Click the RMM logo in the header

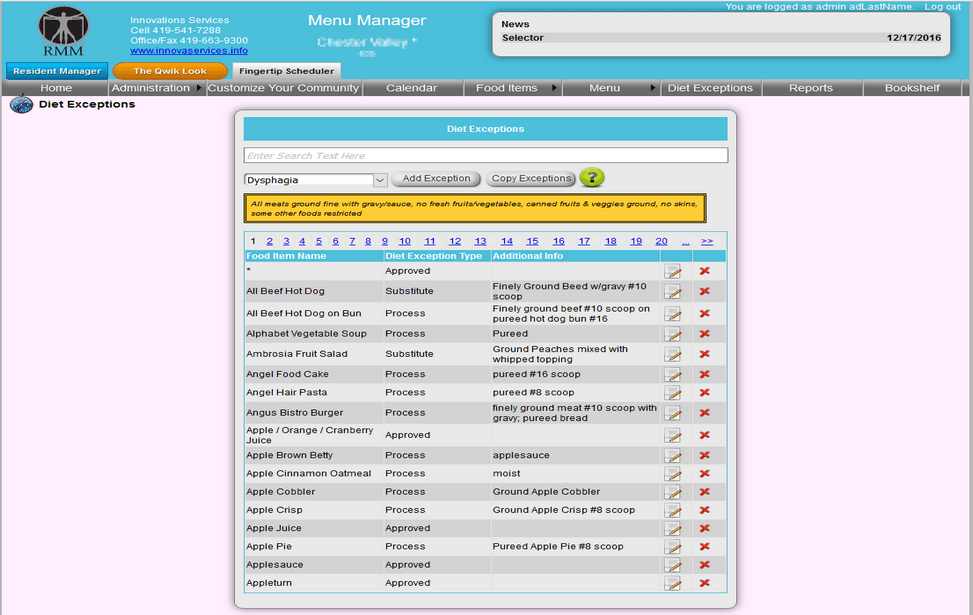62,30
